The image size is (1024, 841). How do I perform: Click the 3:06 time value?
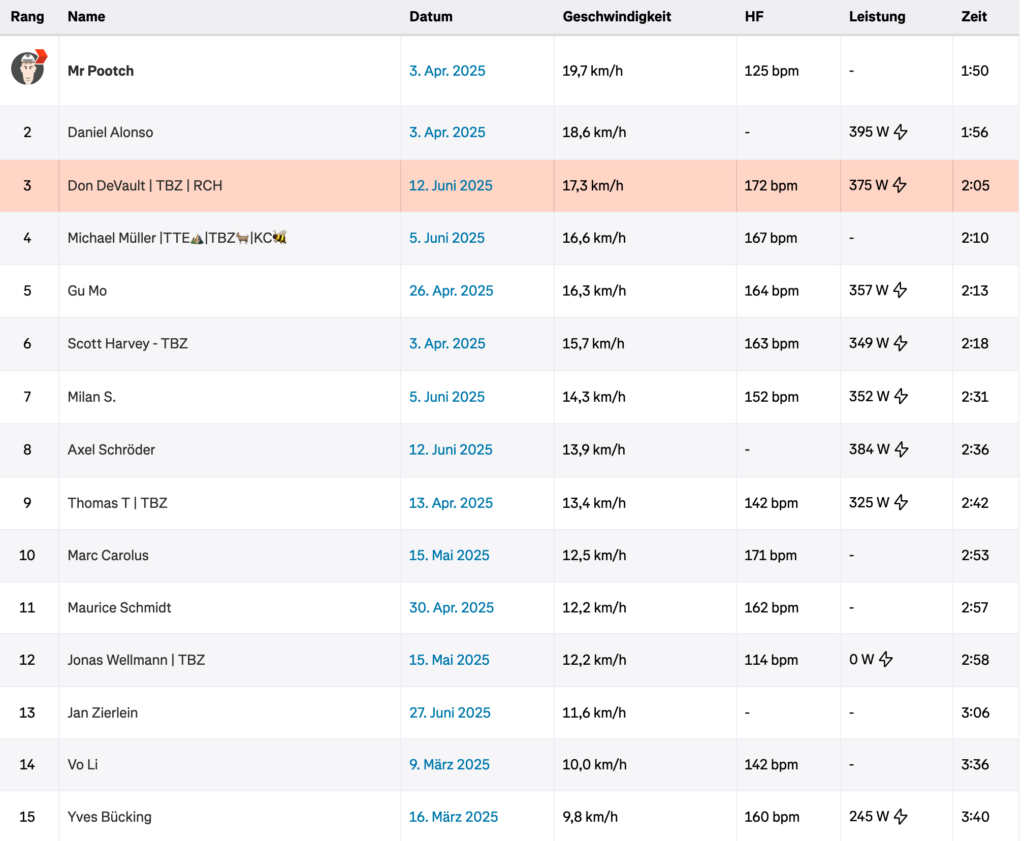coord(975,712)
